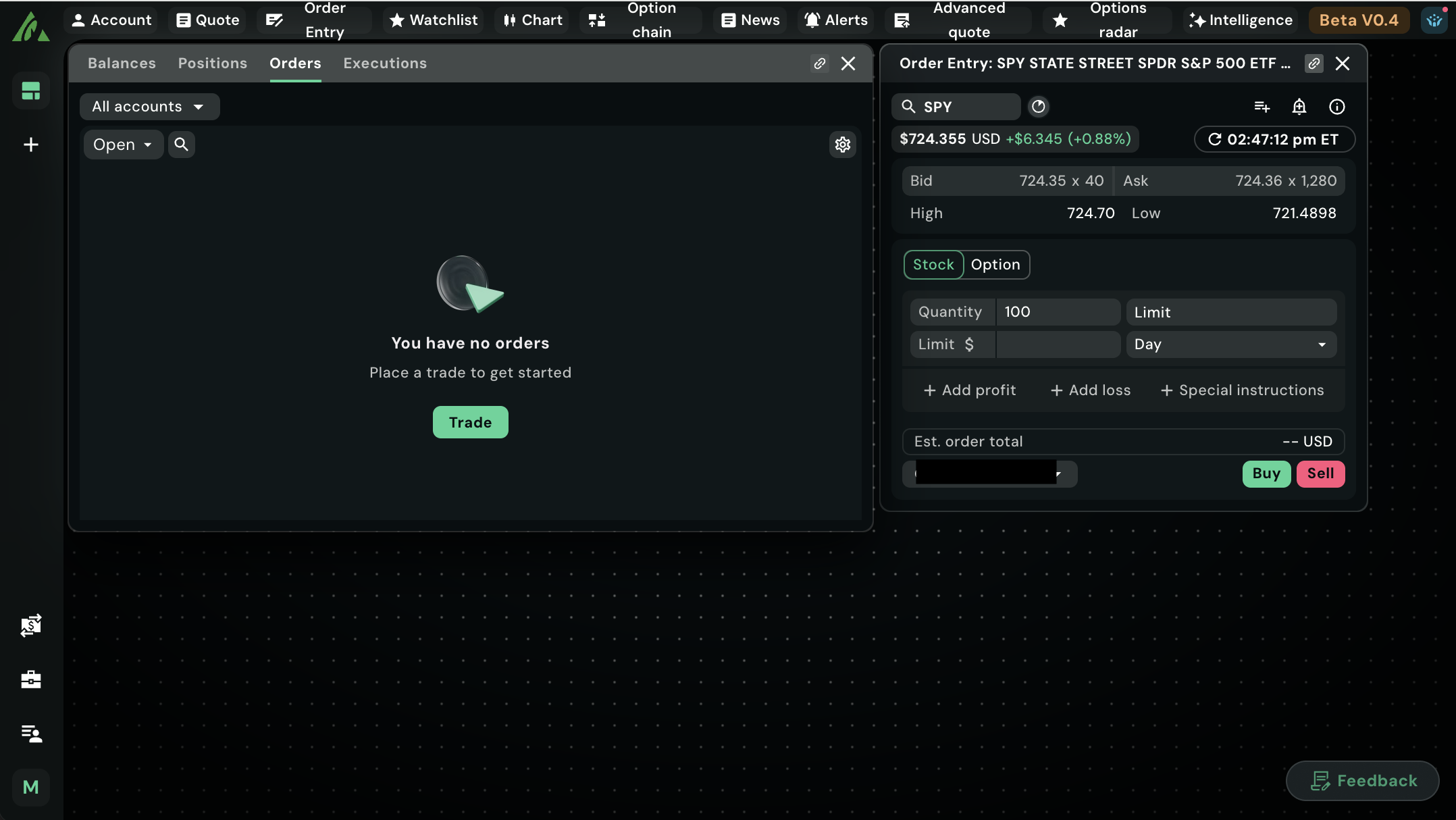Open Orders panel settings gear
The width and height of the screenshot is (1456, 820).
click(843, 145)
